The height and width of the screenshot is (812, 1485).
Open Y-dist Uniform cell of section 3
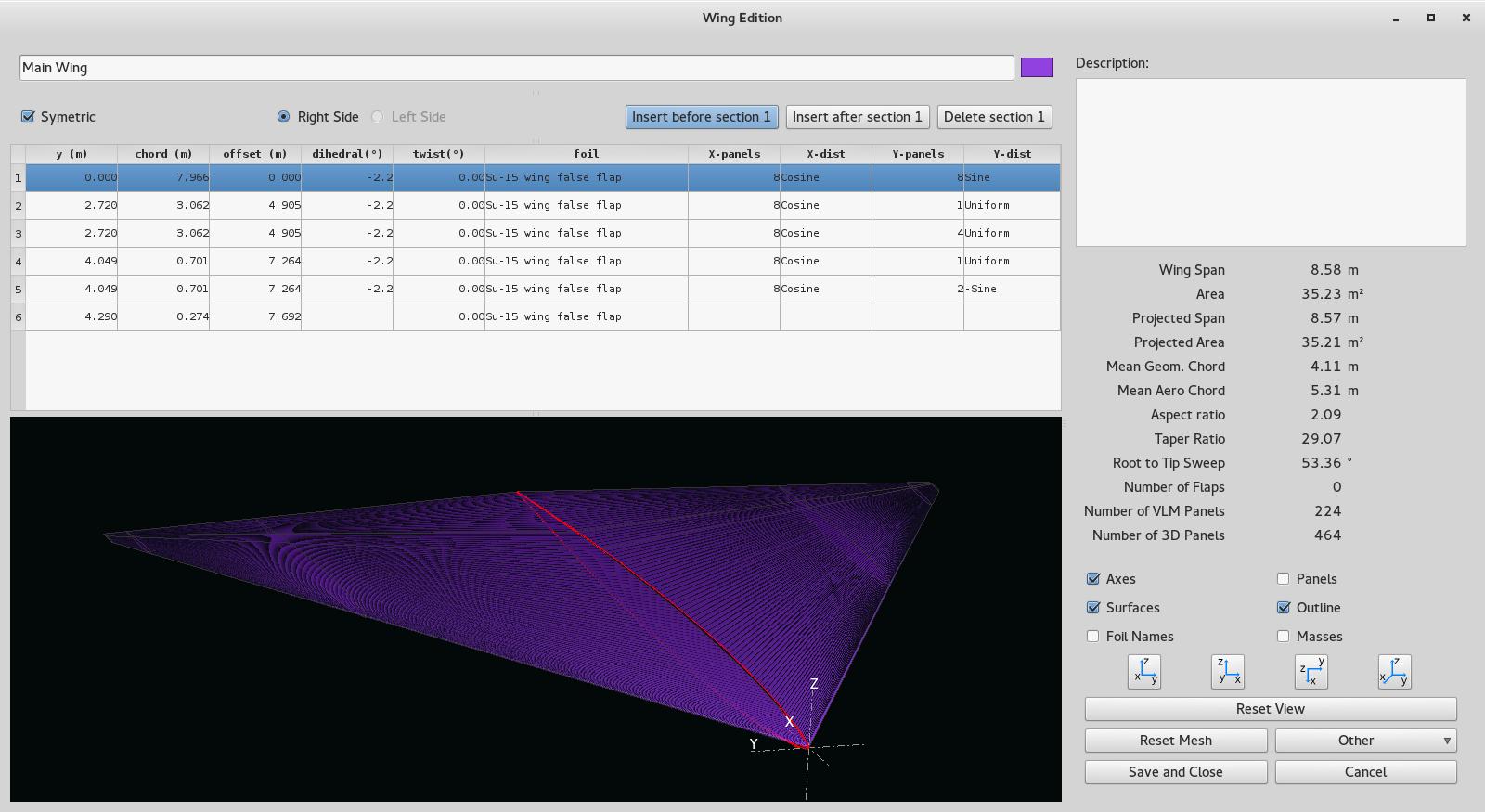(1012, 233)
